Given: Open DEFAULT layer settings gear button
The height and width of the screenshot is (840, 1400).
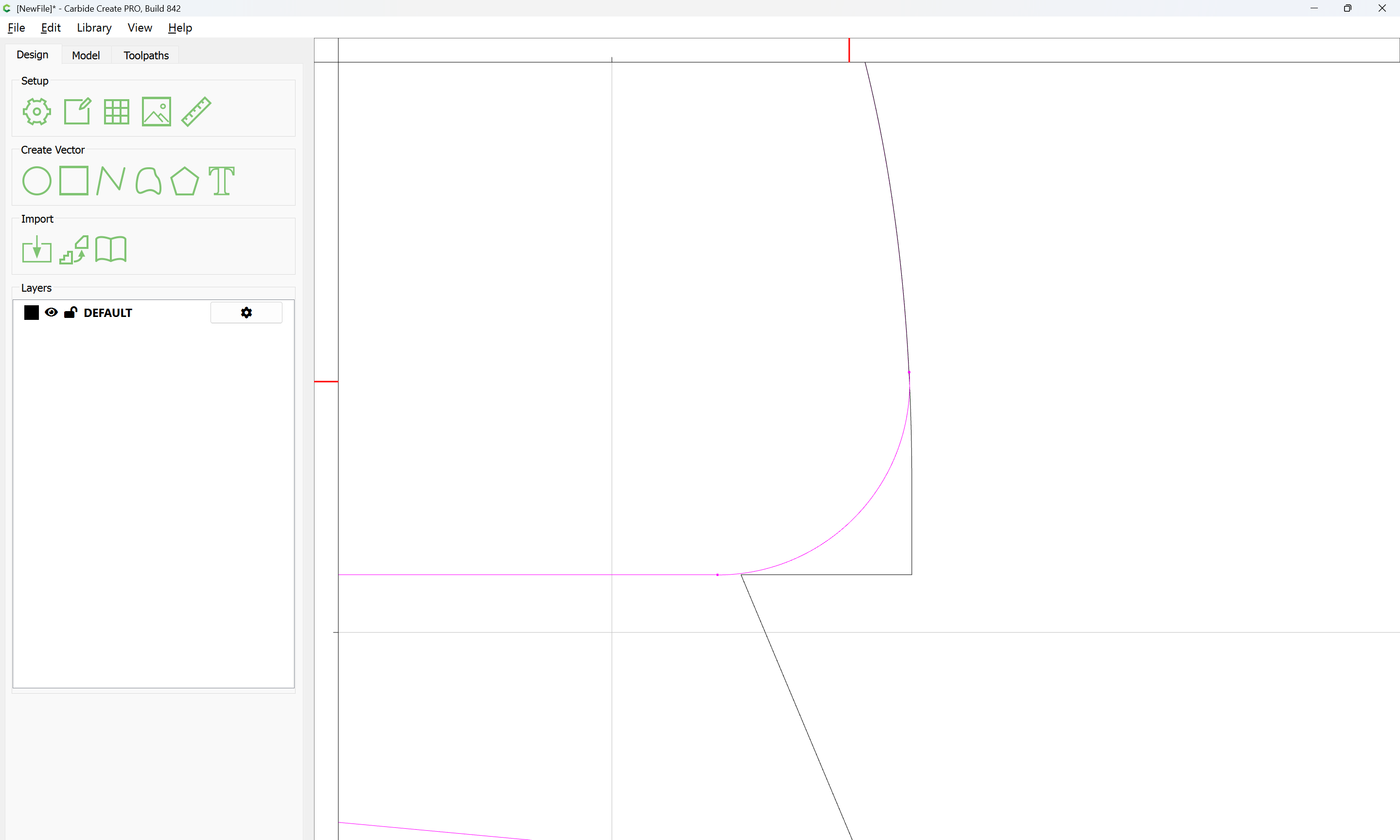Looking at the screenshot, I should (x=246, y=313).
